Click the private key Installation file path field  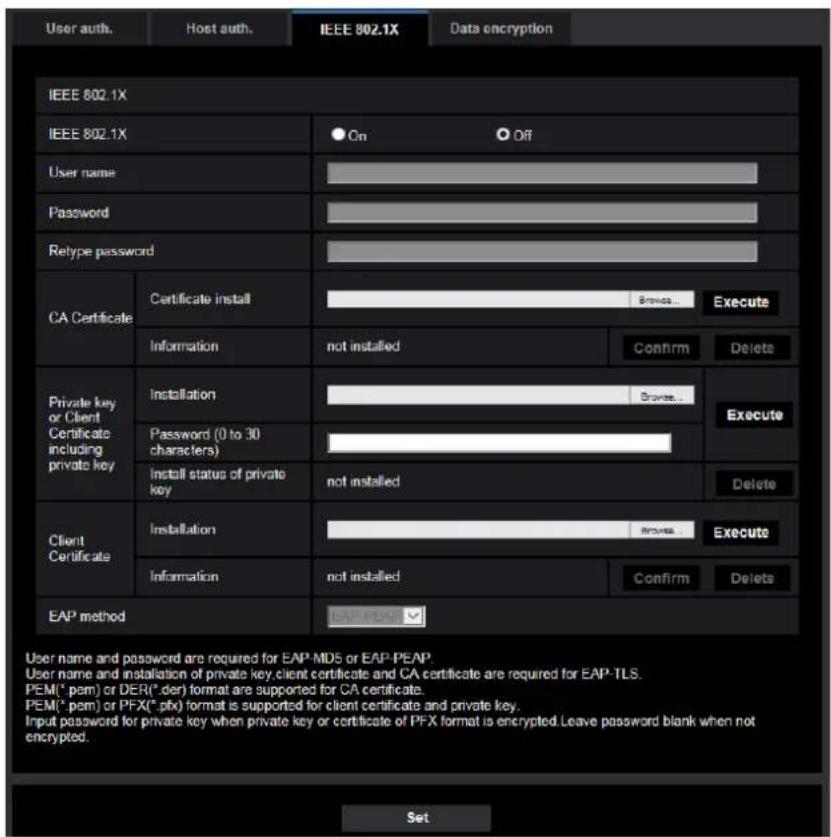(x=478, y=396)
